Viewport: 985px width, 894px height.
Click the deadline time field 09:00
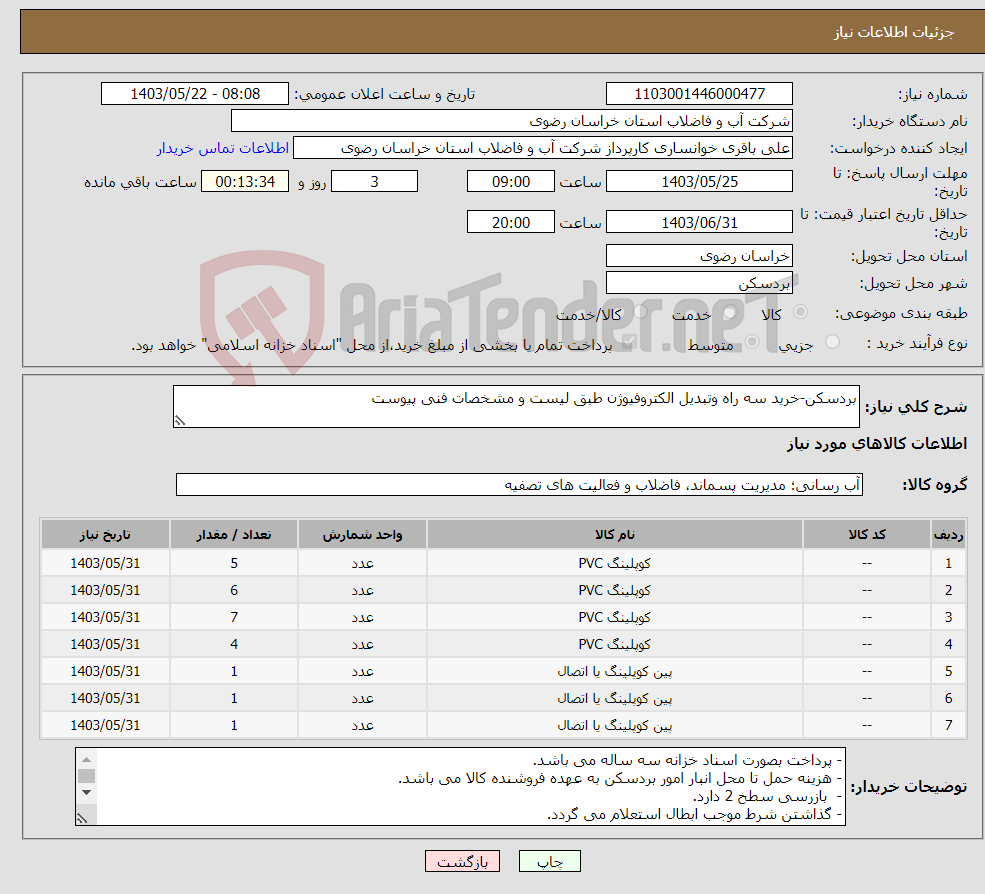[x=511, y=182]
